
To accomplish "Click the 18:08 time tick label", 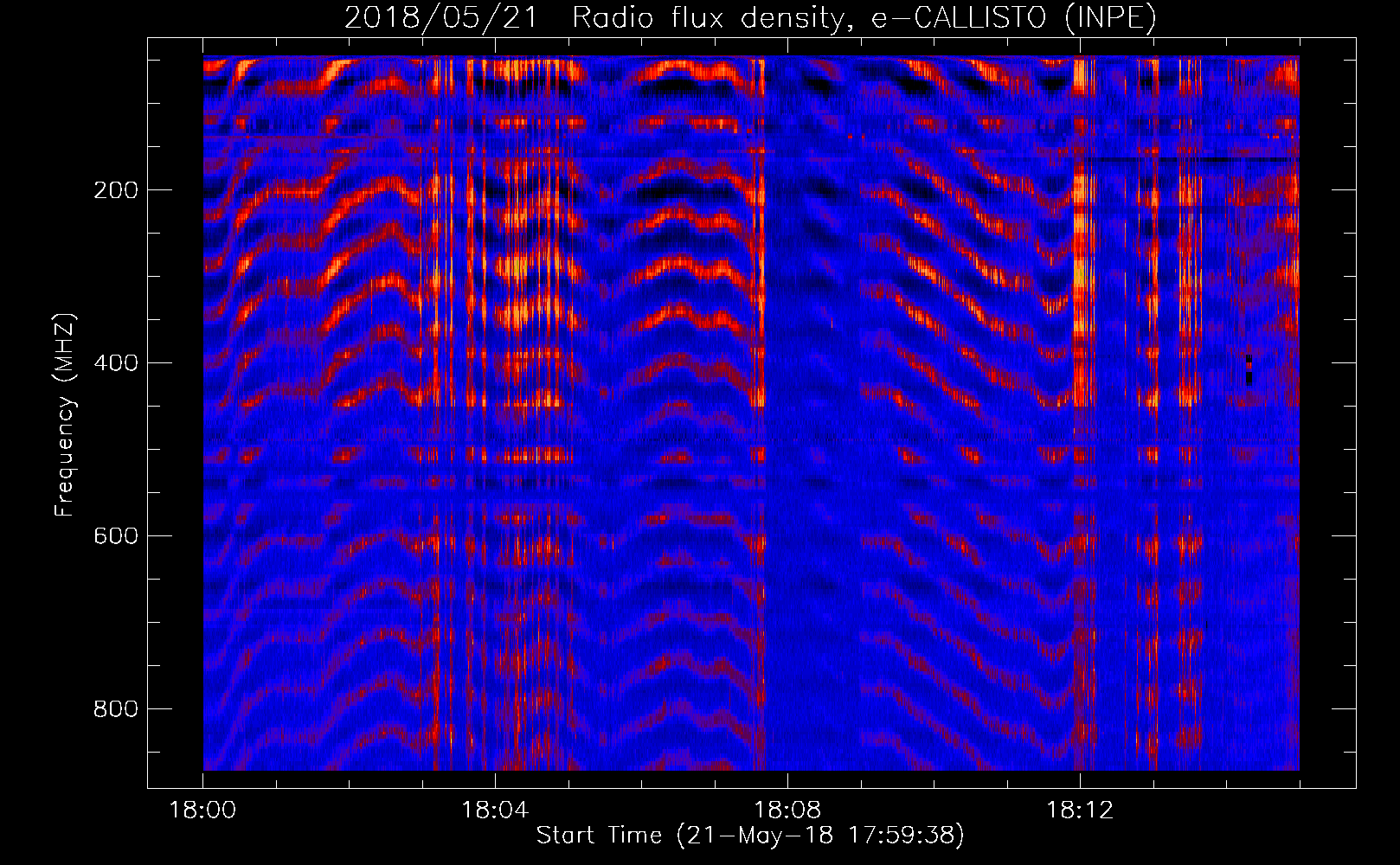I will pyautogui.click(x=787, y=811).
